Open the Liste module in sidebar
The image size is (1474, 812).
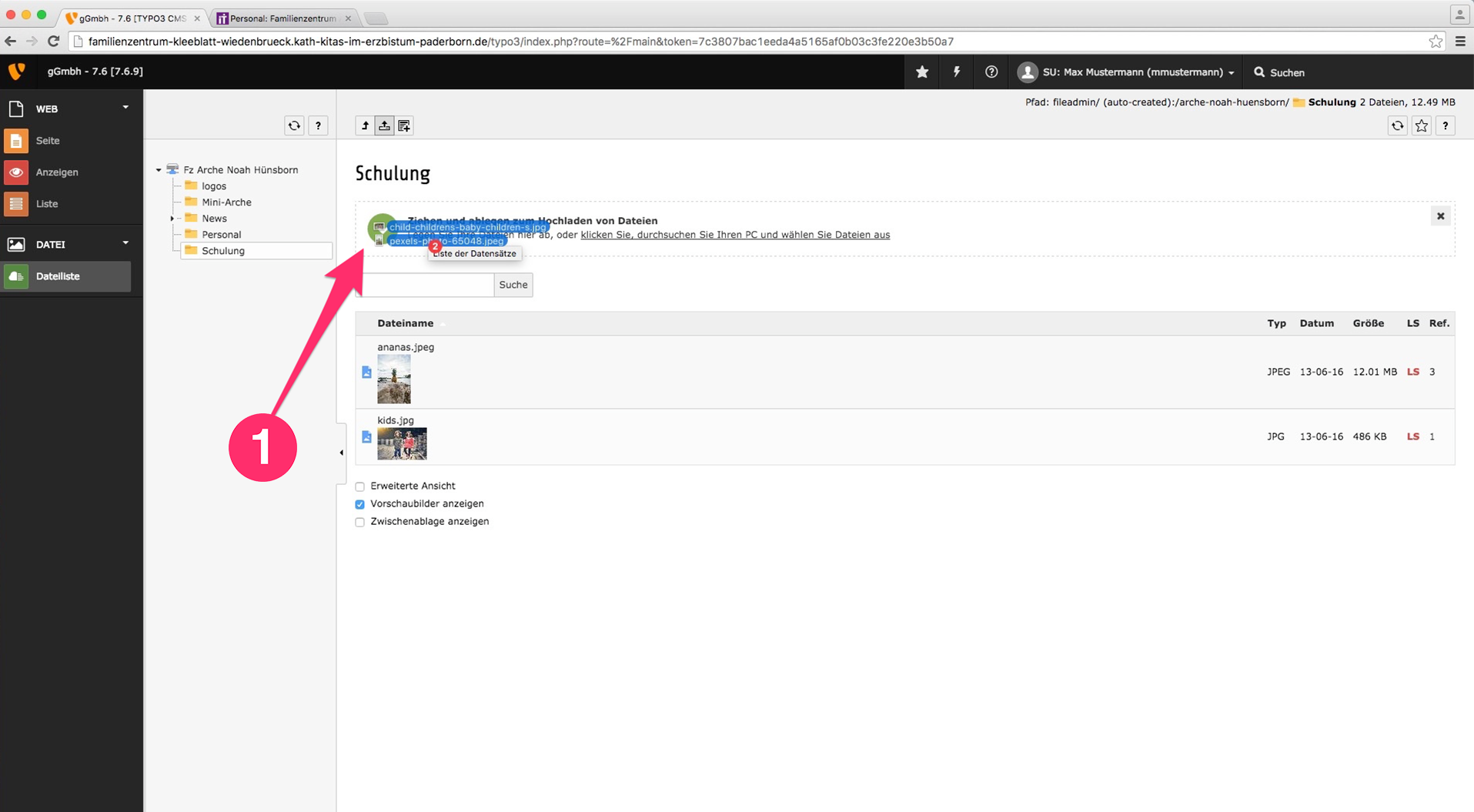pyautogui.click(x=47, y=204)
